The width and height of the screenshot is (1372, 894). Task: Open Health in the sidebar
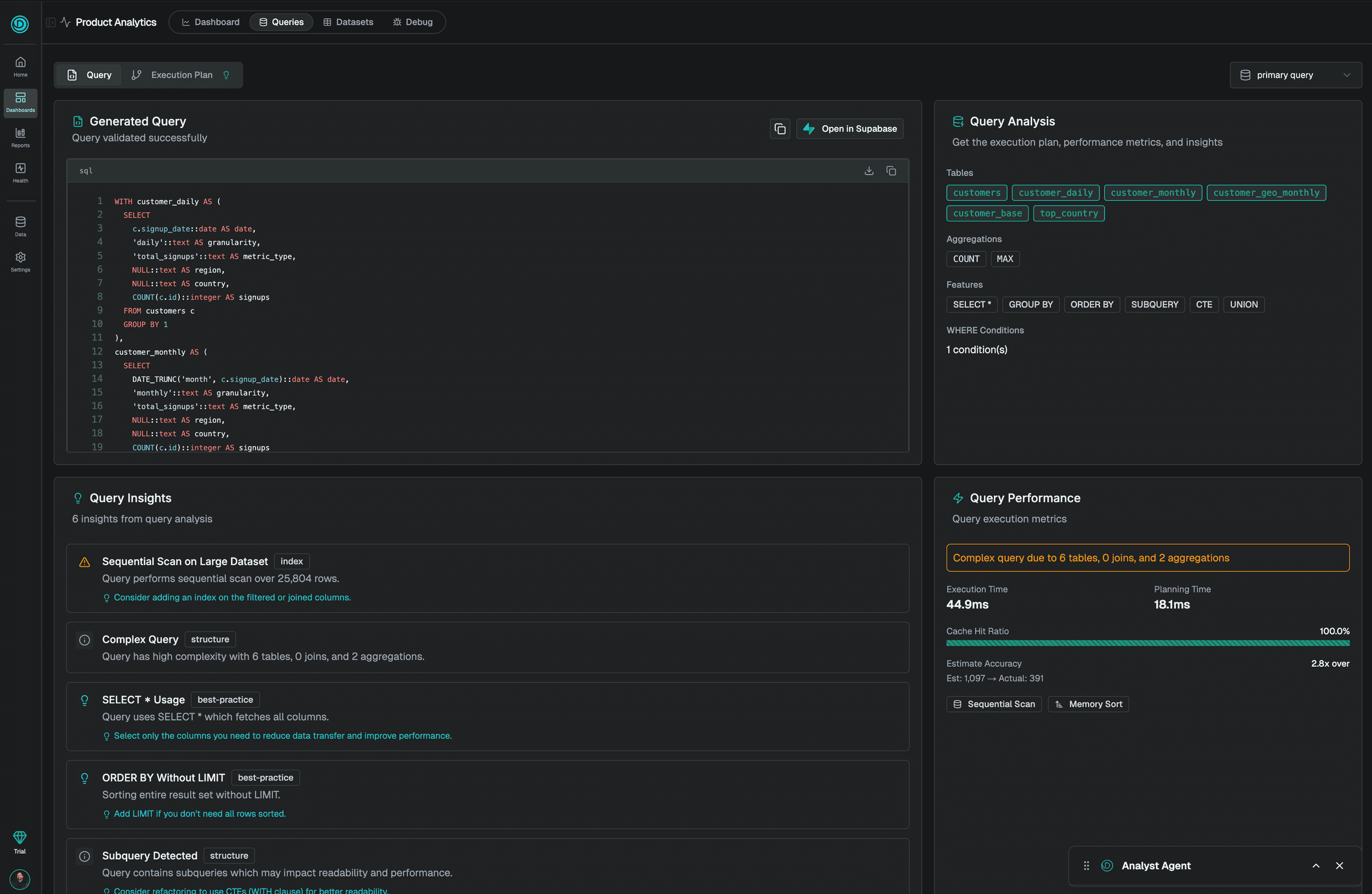tap(20, 172)
